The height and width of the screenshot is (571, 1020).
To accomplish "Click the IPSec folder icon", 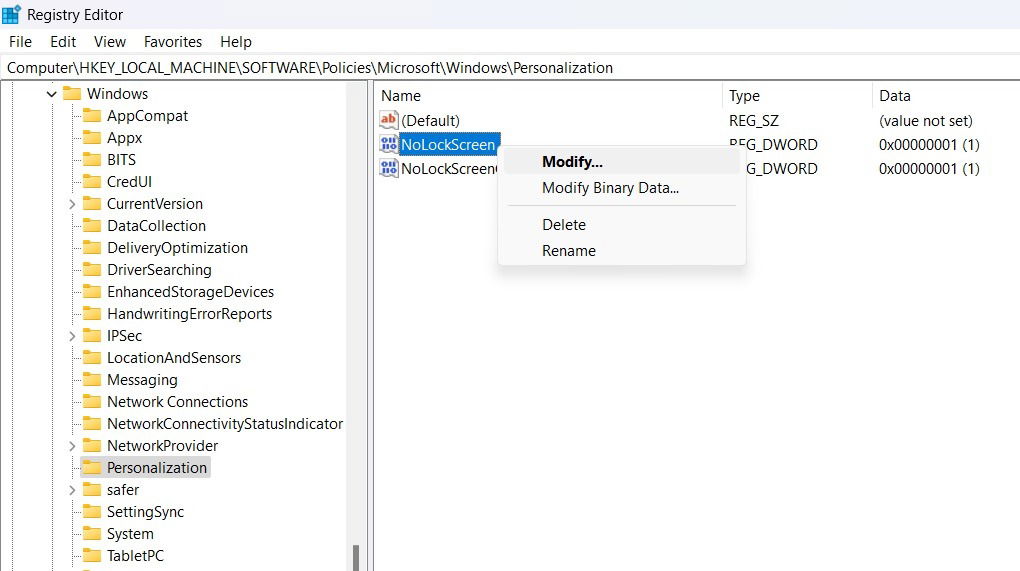I will click(92, 336).
